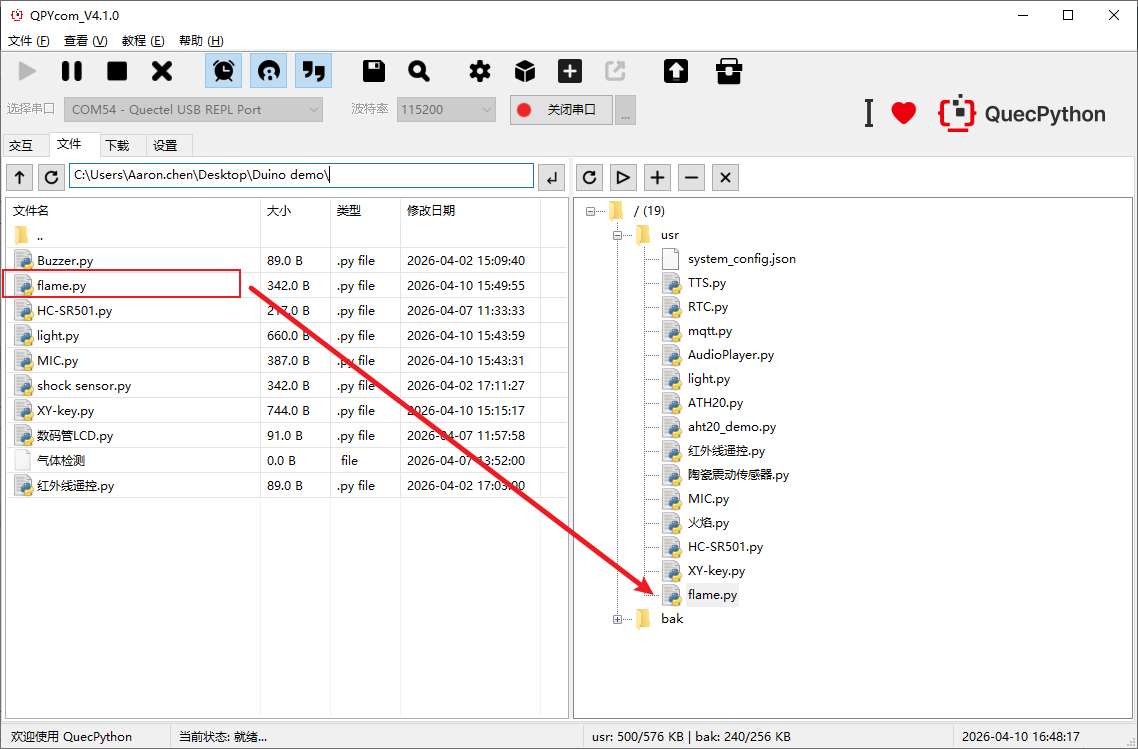Toggle the alarm clock timestamp button

coord(224,71)
